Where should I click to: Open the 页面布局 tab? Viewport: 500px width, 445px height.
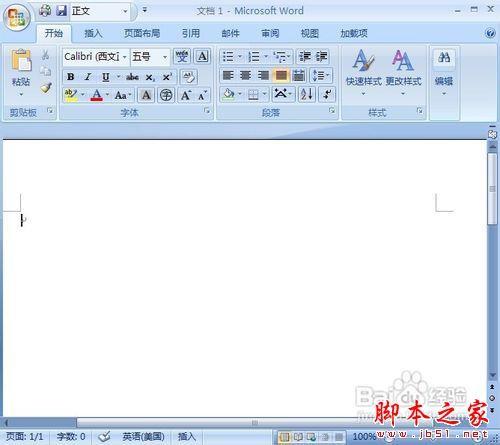click(x=142, y=33)
